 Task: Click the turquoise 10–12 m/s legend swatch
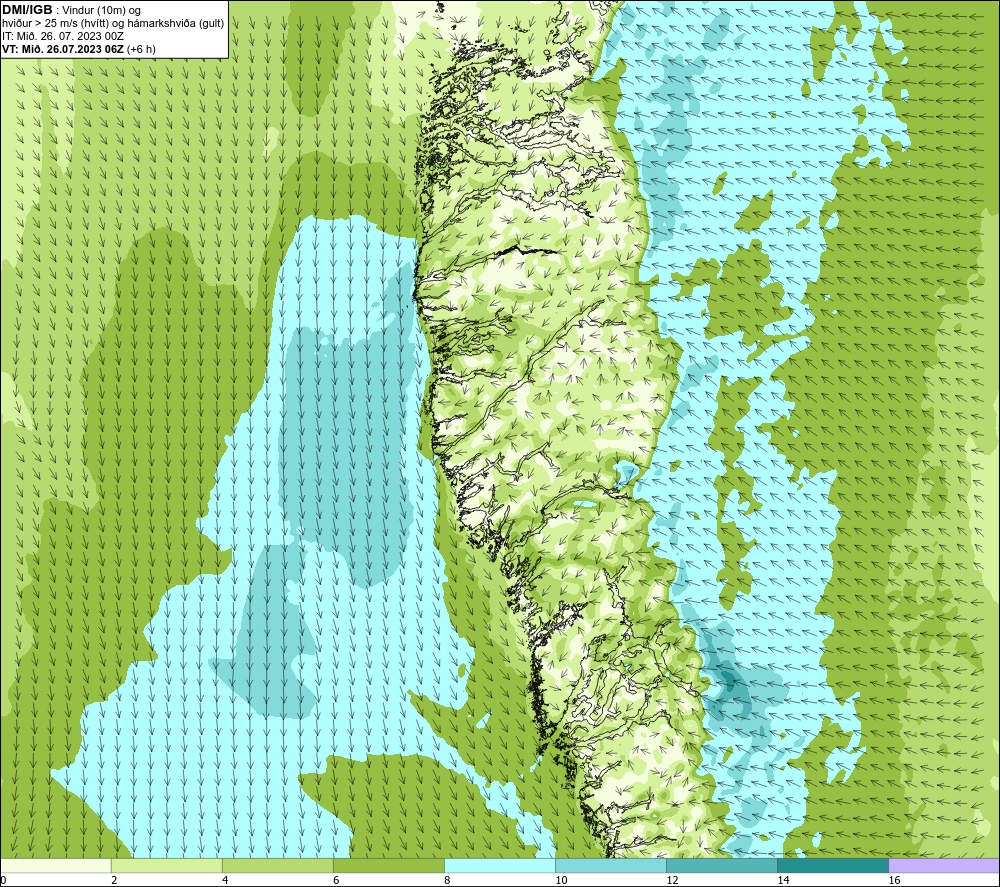click(610, 866)
